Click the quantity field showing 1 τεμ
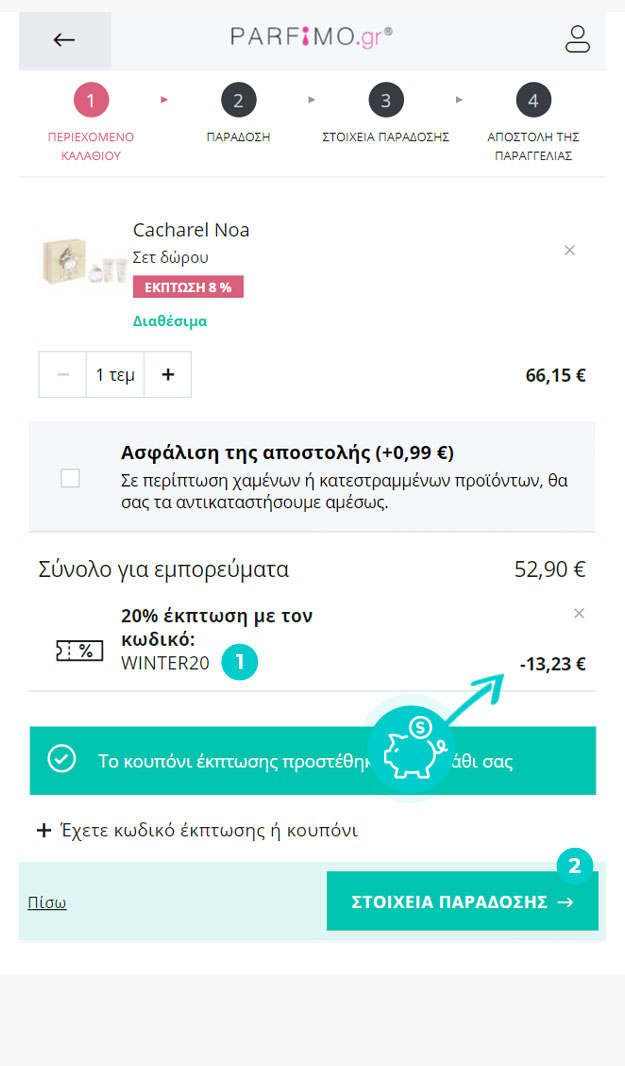 click(115, 374)
